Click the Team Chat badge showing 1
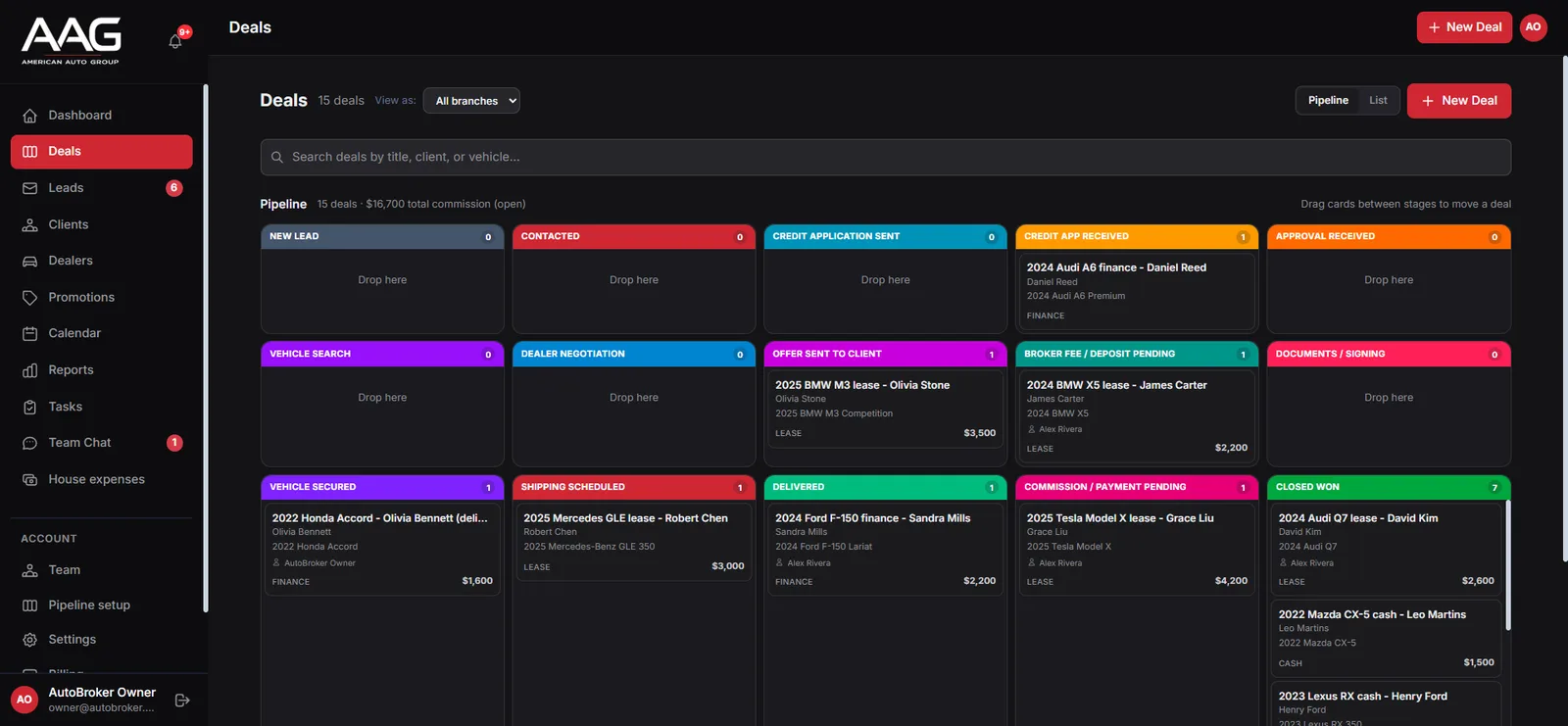 174,443
